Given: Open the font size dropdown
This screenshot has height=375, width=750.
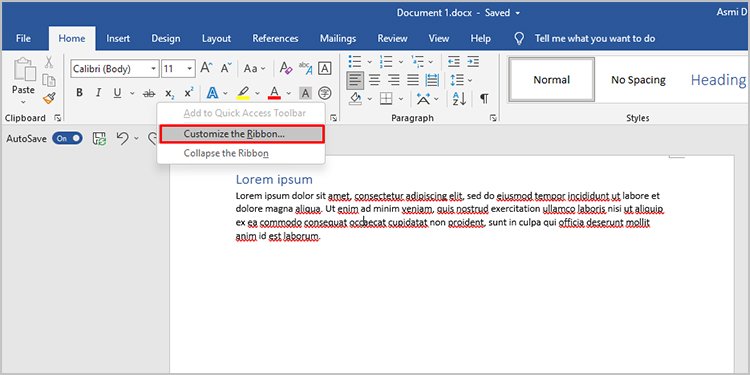Looking at the screenshot, I should click(190, 69).
